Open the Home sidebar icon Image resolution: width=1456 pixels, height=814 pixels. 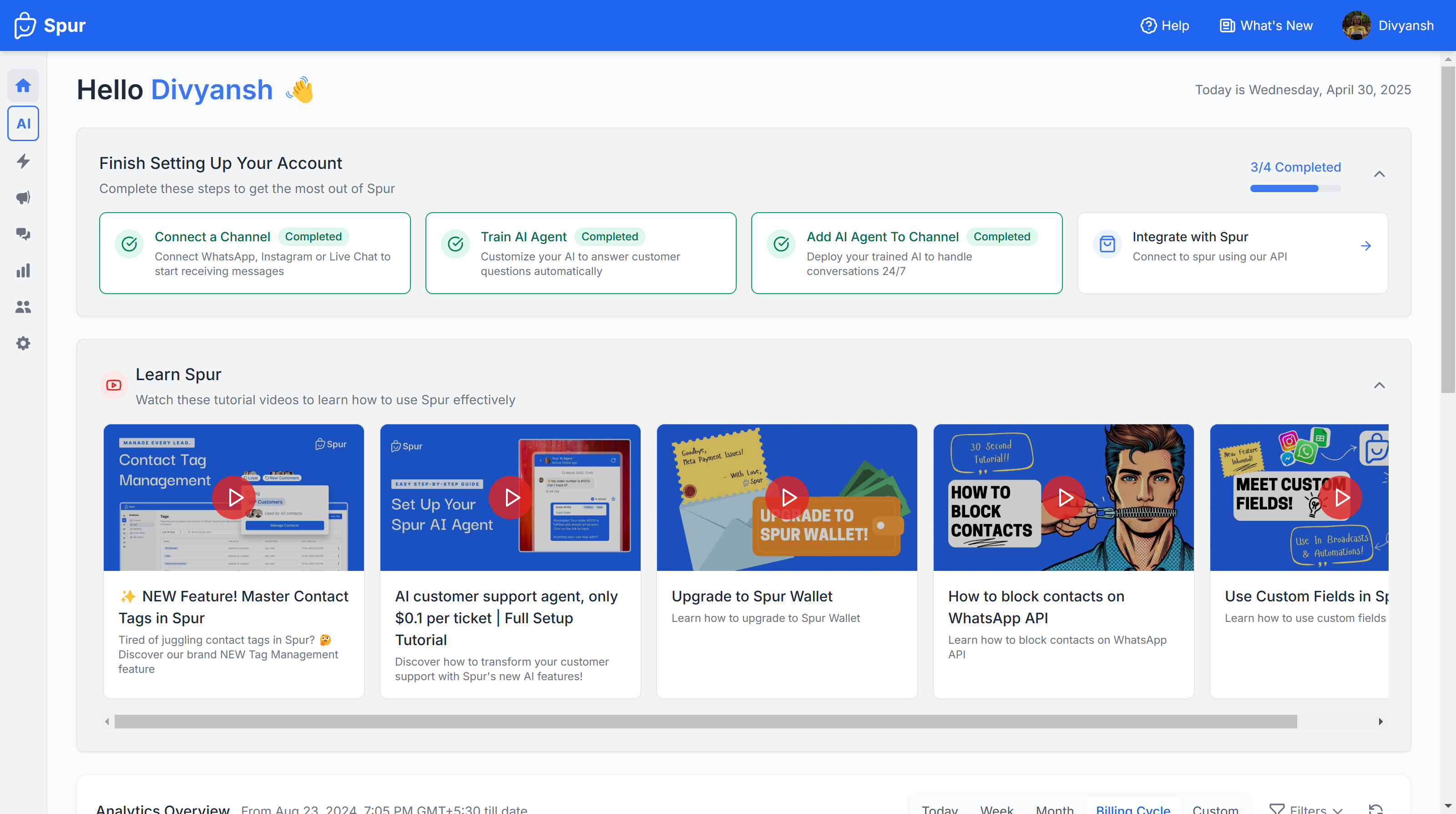pyautogui.click(x=23, y=86)
